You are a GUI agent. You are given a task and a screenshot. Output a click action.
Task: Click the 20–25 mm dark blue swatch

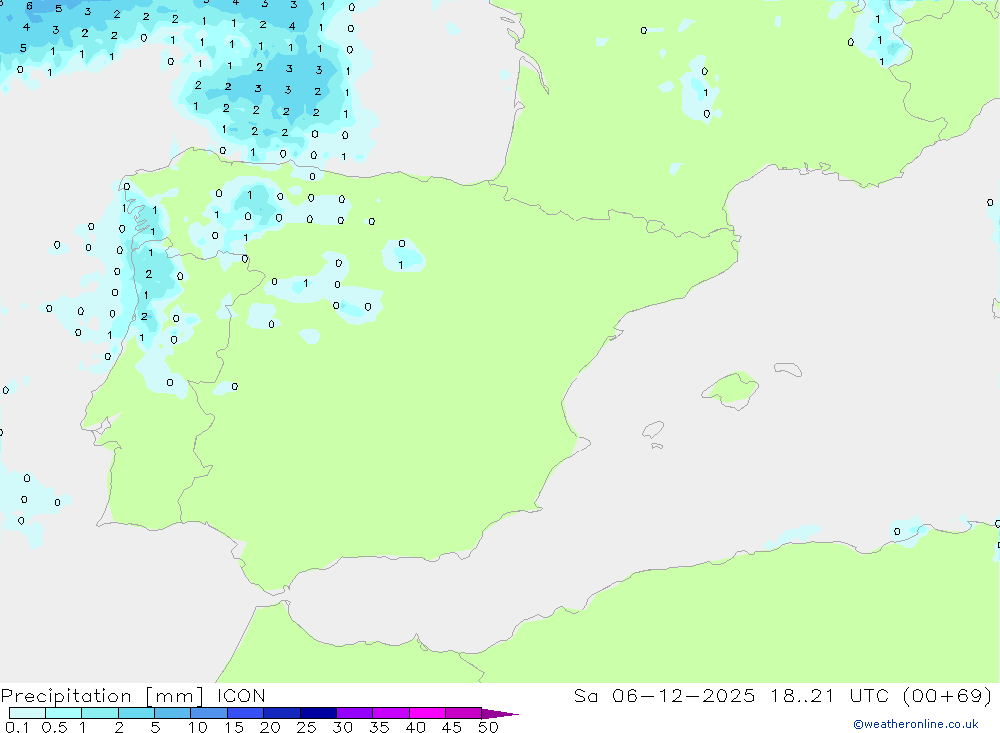[282, 713]
